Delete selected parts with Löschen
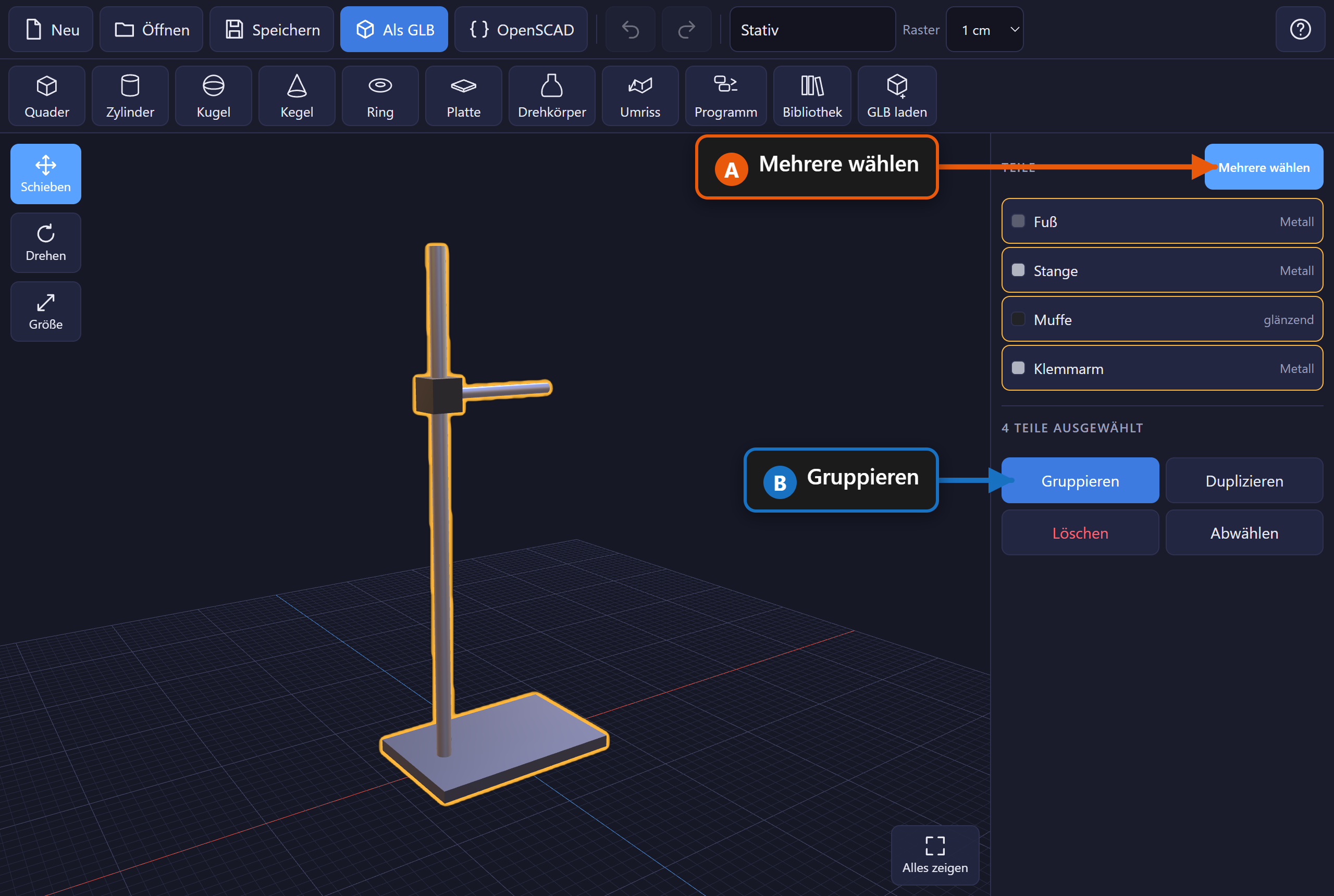This screenshot has width=1334, height=896. point(1080,532)
